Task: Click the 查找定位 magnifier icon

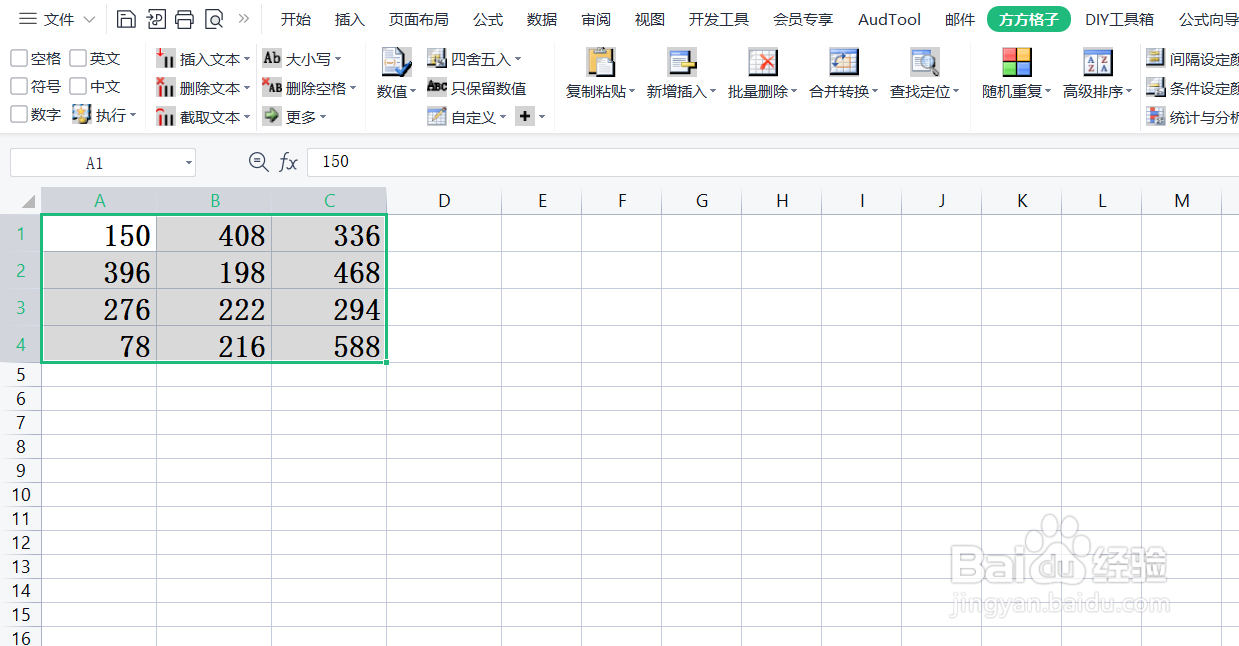Action: click(x=925, y=62)
